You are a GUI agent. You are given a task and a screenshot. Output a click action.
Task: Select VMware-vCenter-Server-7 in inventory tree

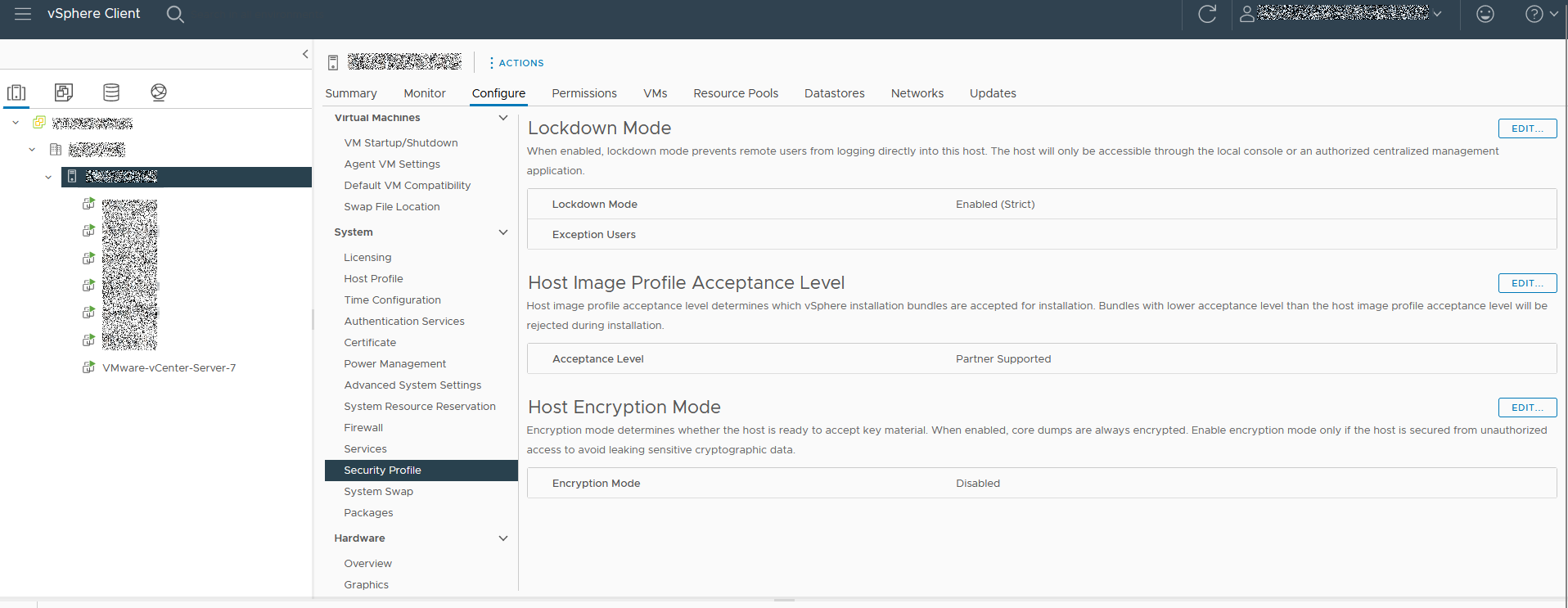[169, 368]
